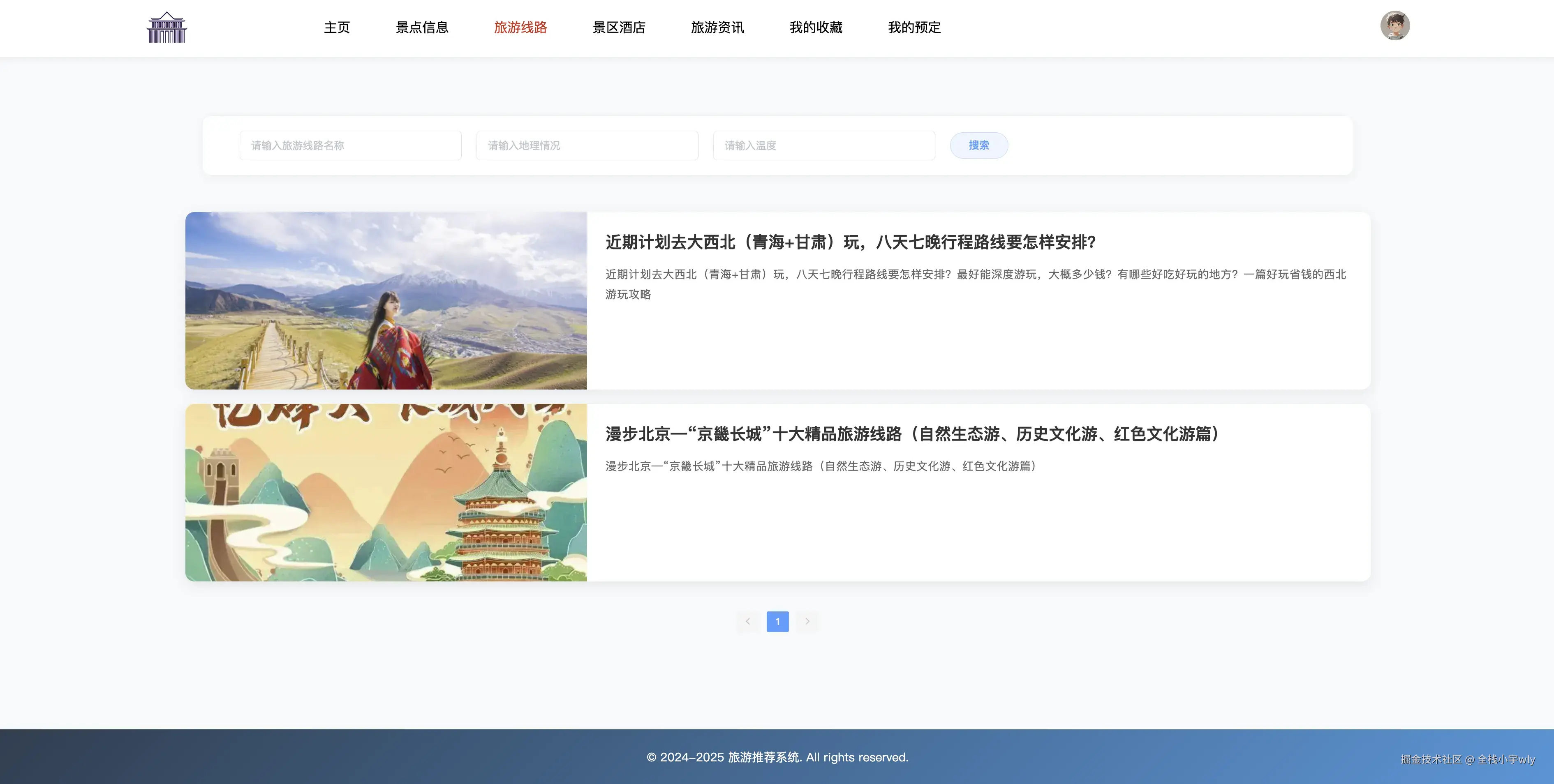
Task: View 我的收藏 page
Action: tap(816, 28)
